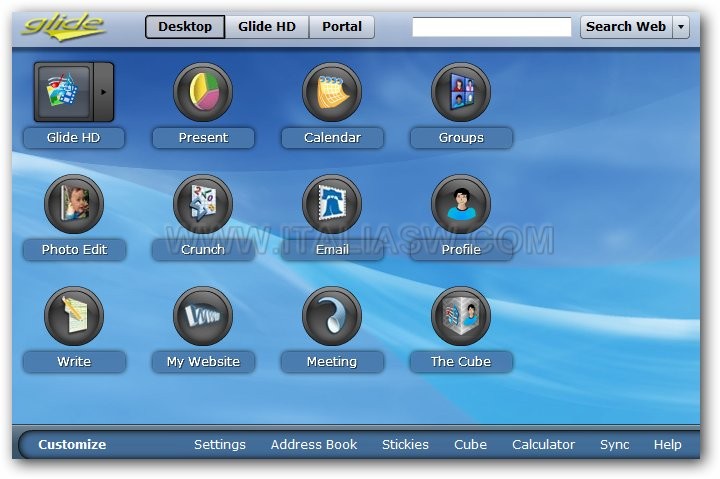Screen dimensions: 720x479
Task: Click the Photo Edit label button
Action: pos(74,249)
